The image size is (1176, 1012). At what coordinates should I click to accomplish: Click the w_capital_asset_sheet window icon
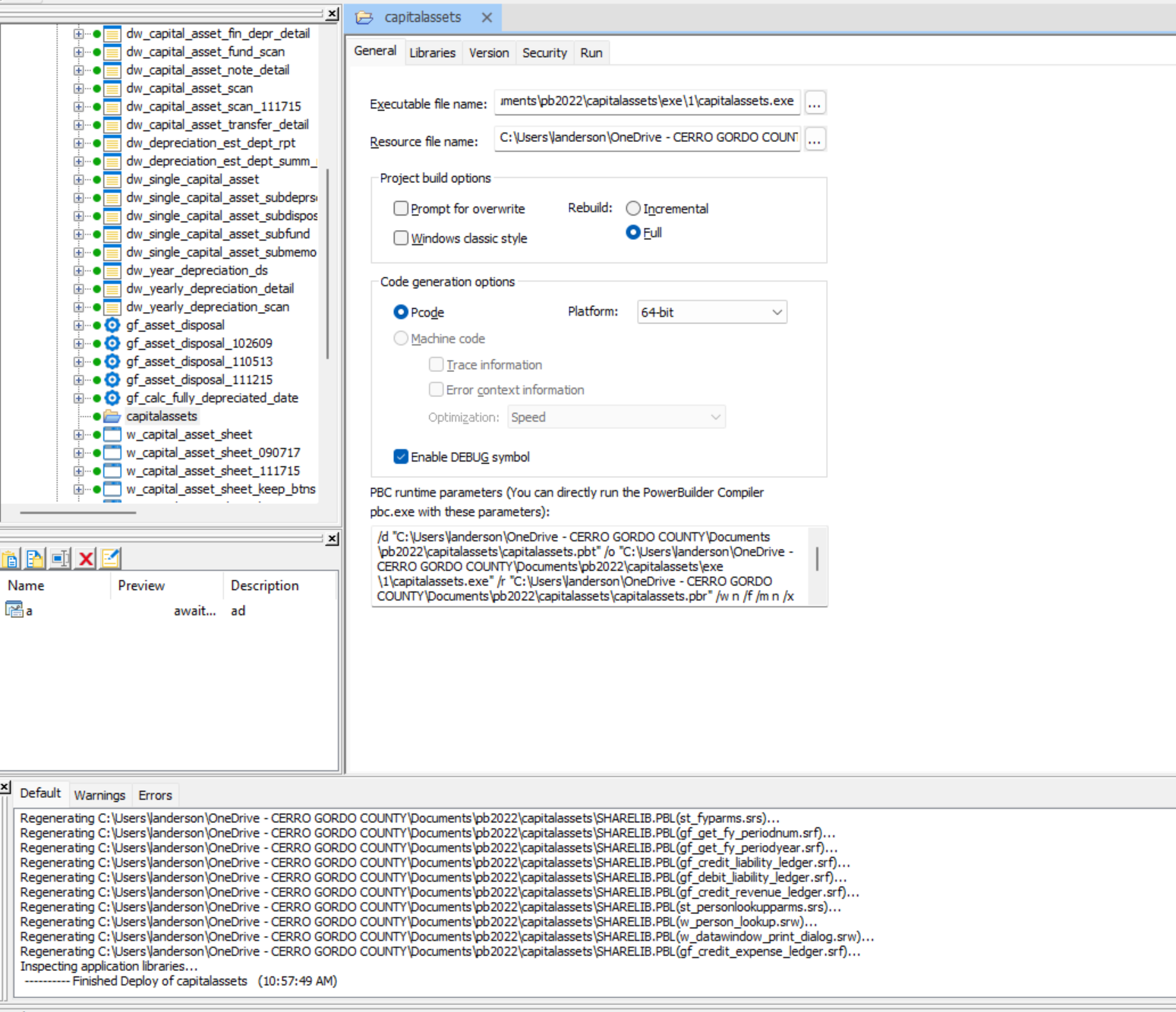[x=112, y=434]
